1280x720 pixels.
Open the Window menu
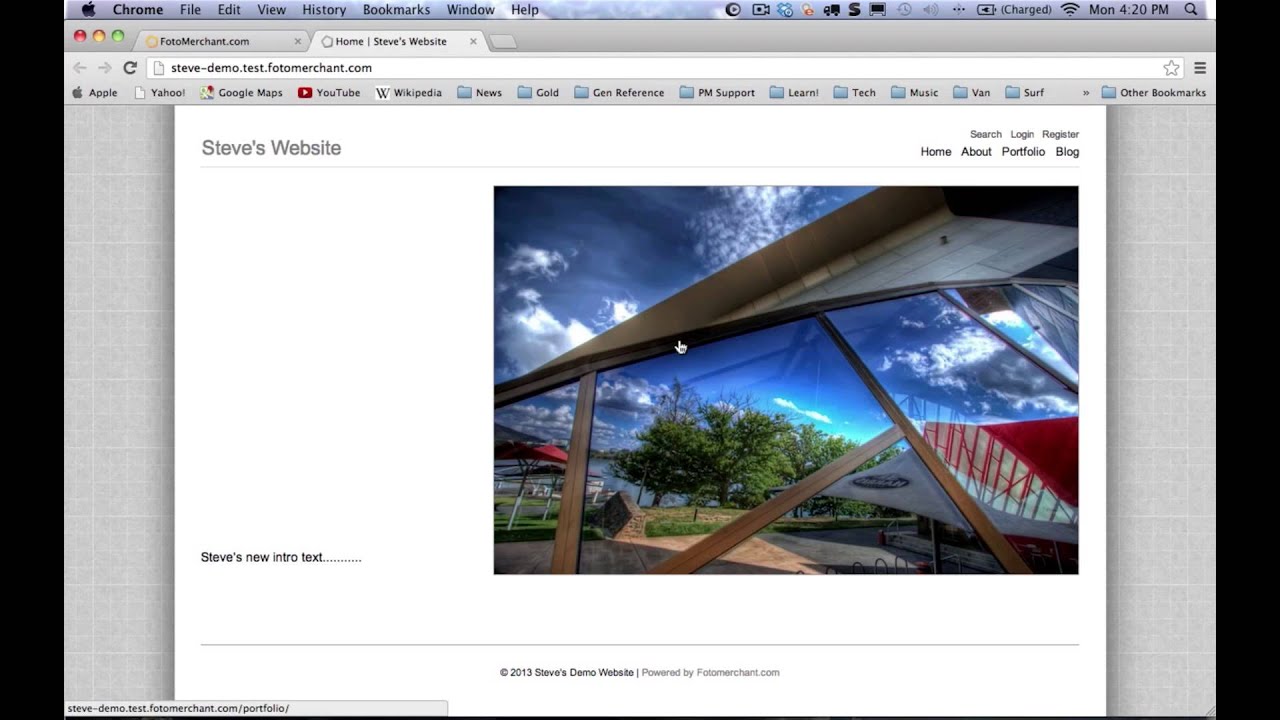[470, 9]
